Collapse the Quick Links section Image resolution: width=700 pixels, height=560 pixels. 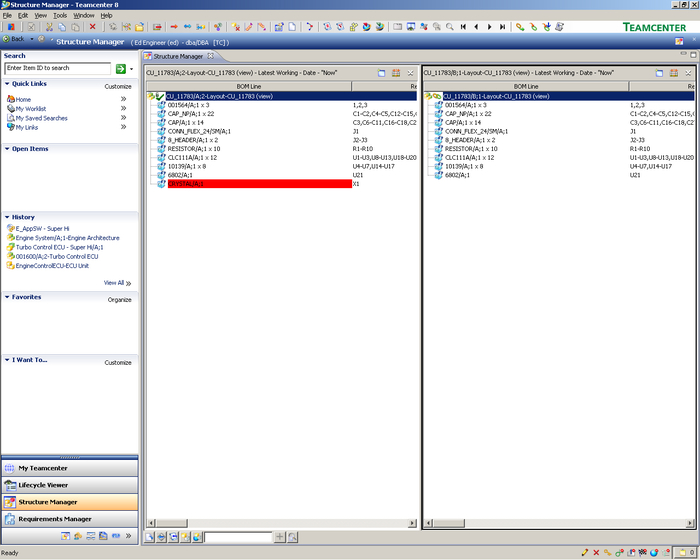(x=7, y=84)
